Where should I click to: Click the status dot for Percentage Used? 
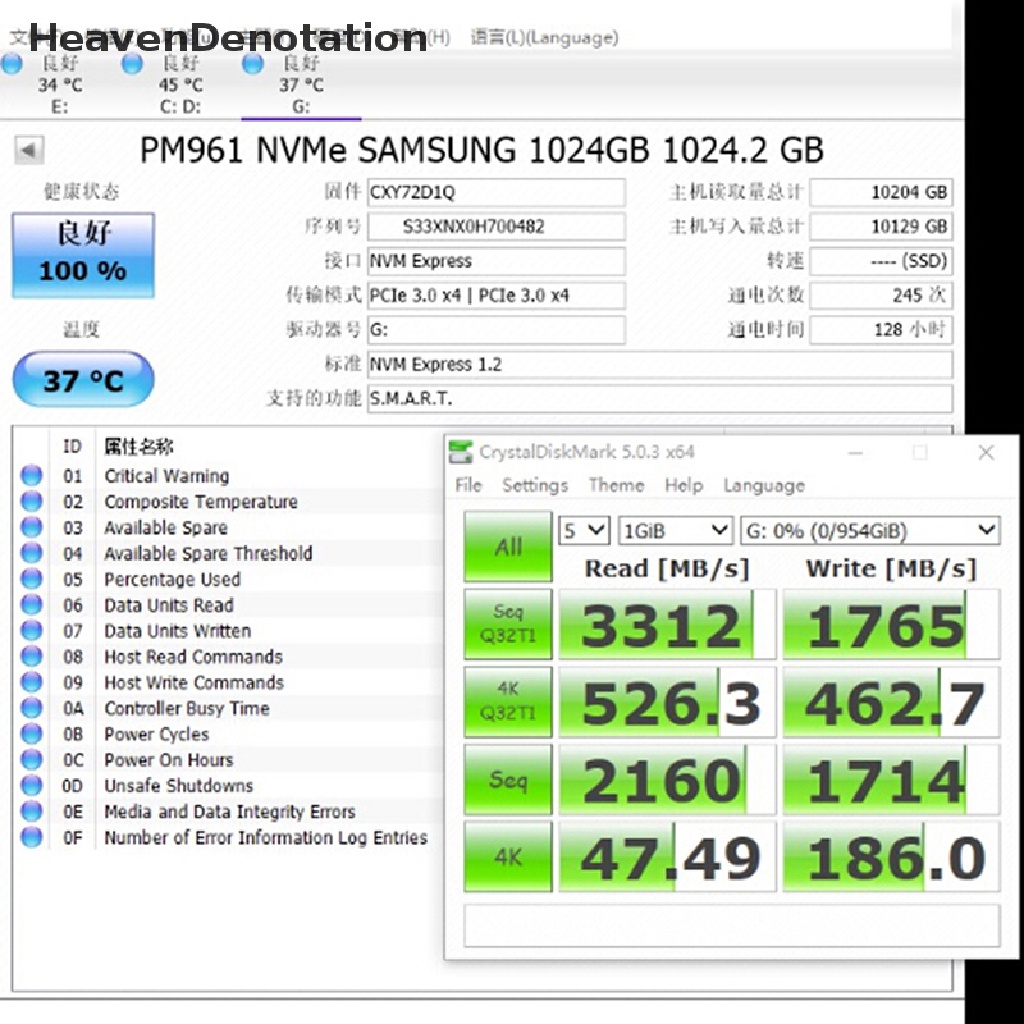(x=31, y=579)
